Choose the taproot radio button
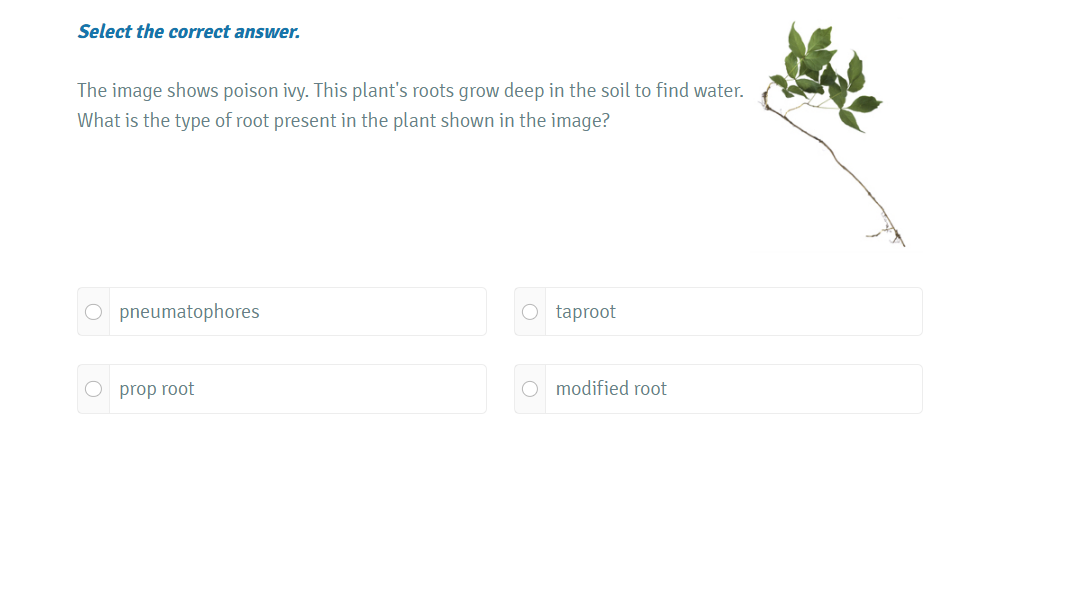This screenshot has width=1069, height=600. click(530, 312)
